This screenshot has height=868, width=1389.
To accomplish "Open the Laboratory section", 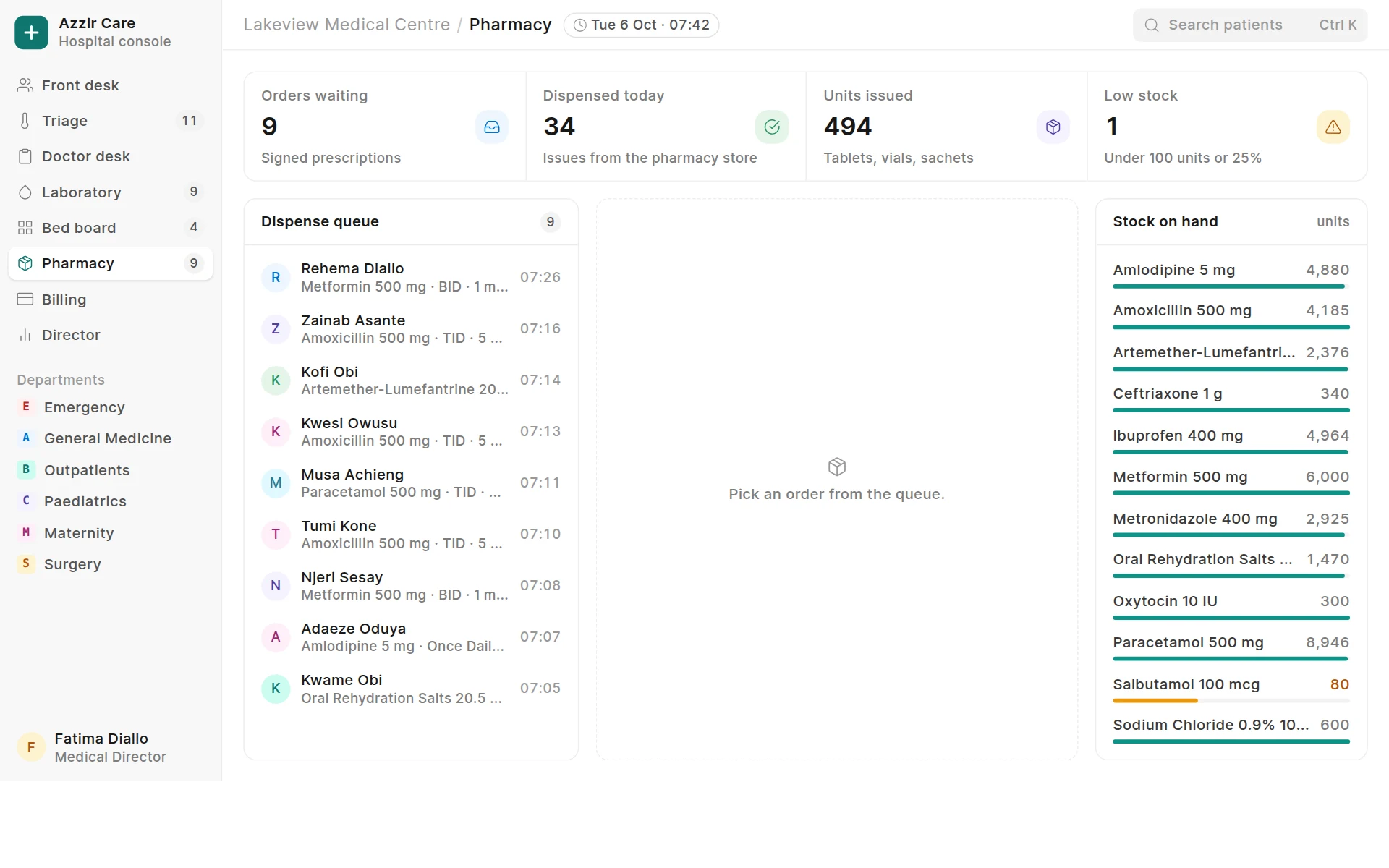I will click(111, 192).
